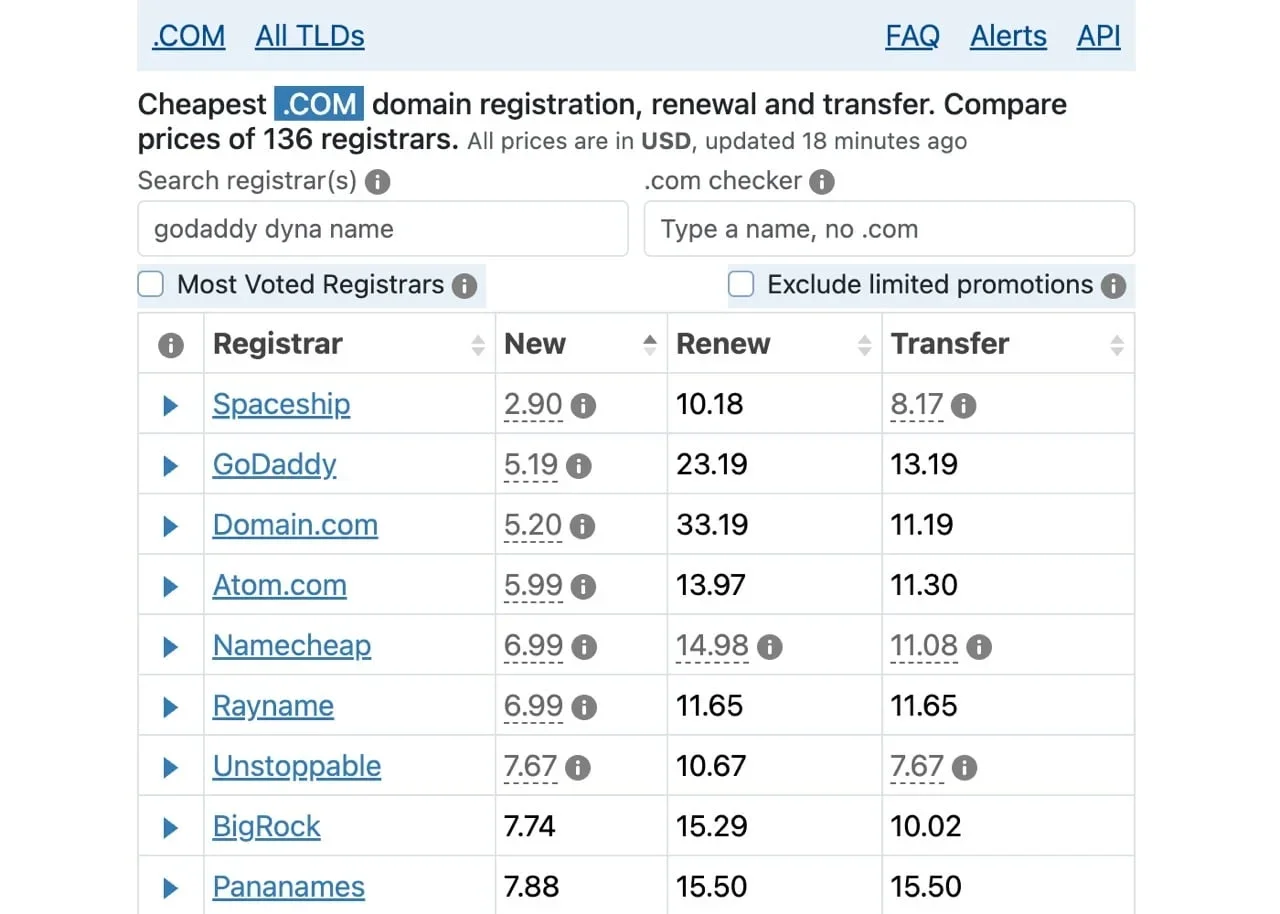1280x914 pixels.
Task: Open the Namecheap registrar link
Action: coord(292,646)
